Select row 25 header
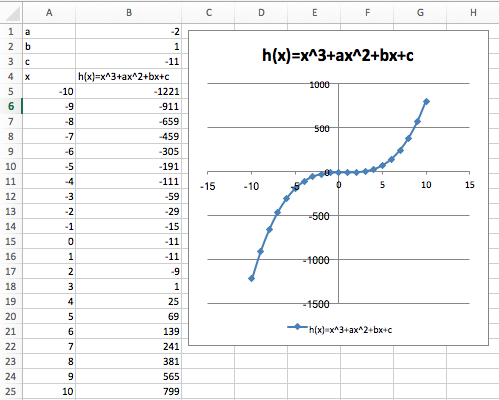This screenshot has height=400, width=499. pyautogui.click(x=11, y=391)
